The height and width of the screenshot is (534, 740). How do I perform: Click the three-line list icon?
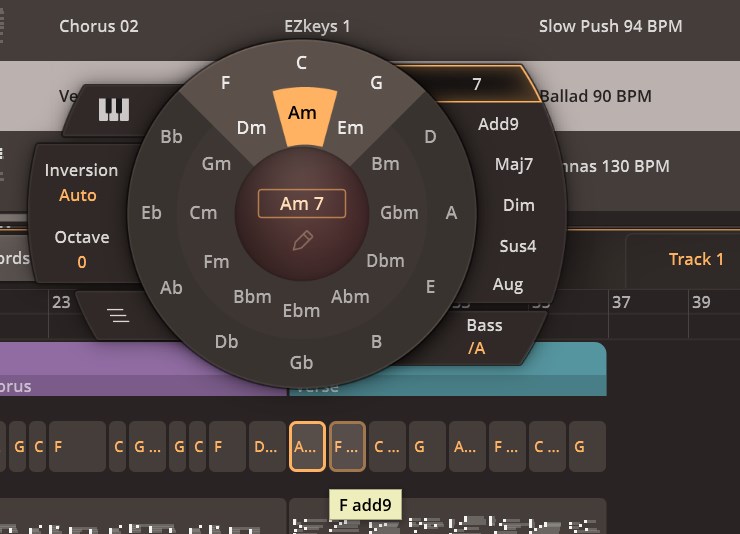(119, 316)
